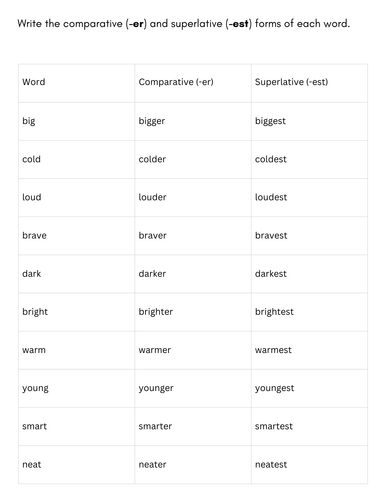Select the 'smarter' cell

(x=193, y=426)
